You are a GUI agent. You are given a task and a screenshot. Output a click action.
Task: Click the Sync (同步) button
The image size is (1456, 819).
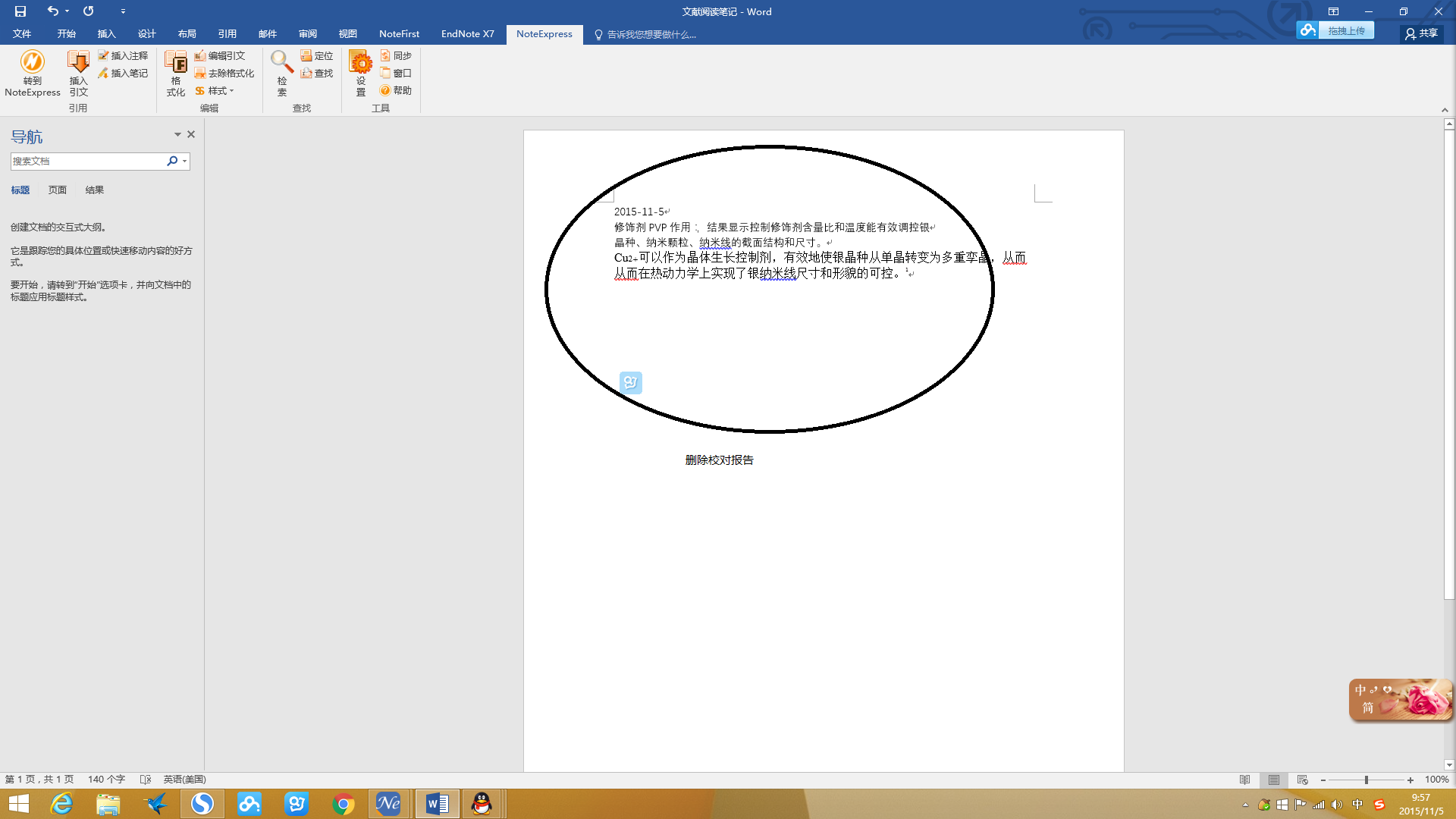(396, 55)
